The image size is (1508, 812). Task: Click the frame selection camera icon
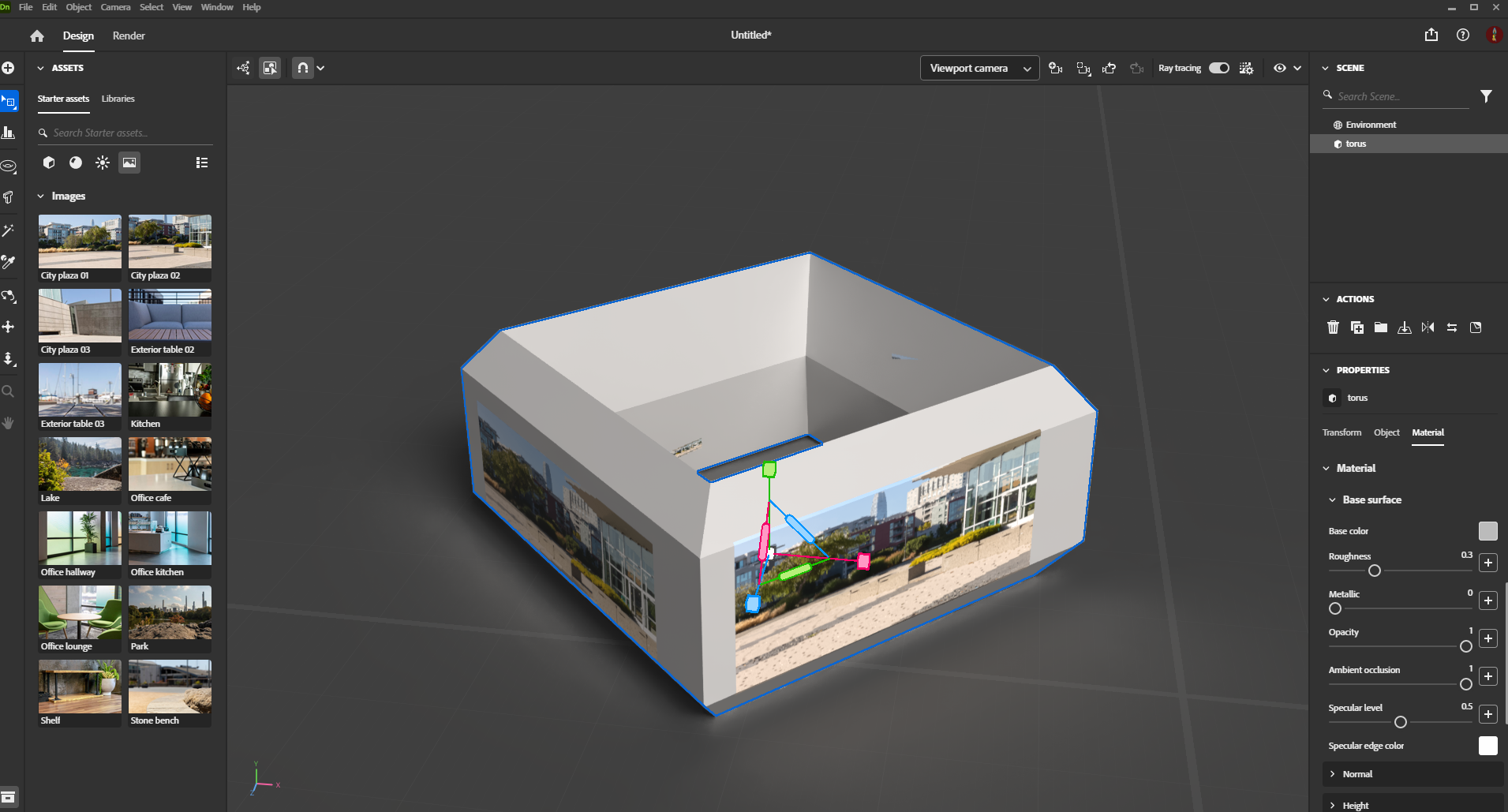tap(1083, 69)
